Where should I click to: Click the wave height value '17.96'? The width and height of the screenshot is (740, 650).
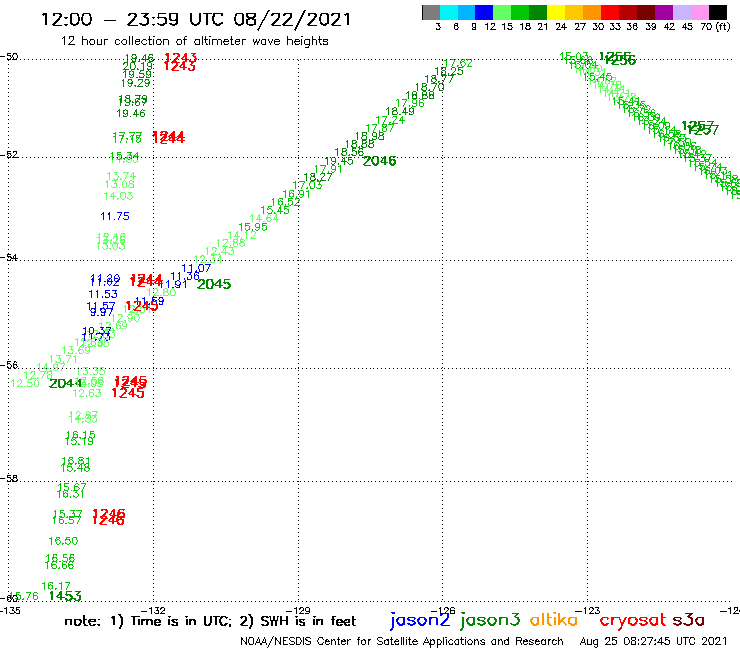pos(410,103)
